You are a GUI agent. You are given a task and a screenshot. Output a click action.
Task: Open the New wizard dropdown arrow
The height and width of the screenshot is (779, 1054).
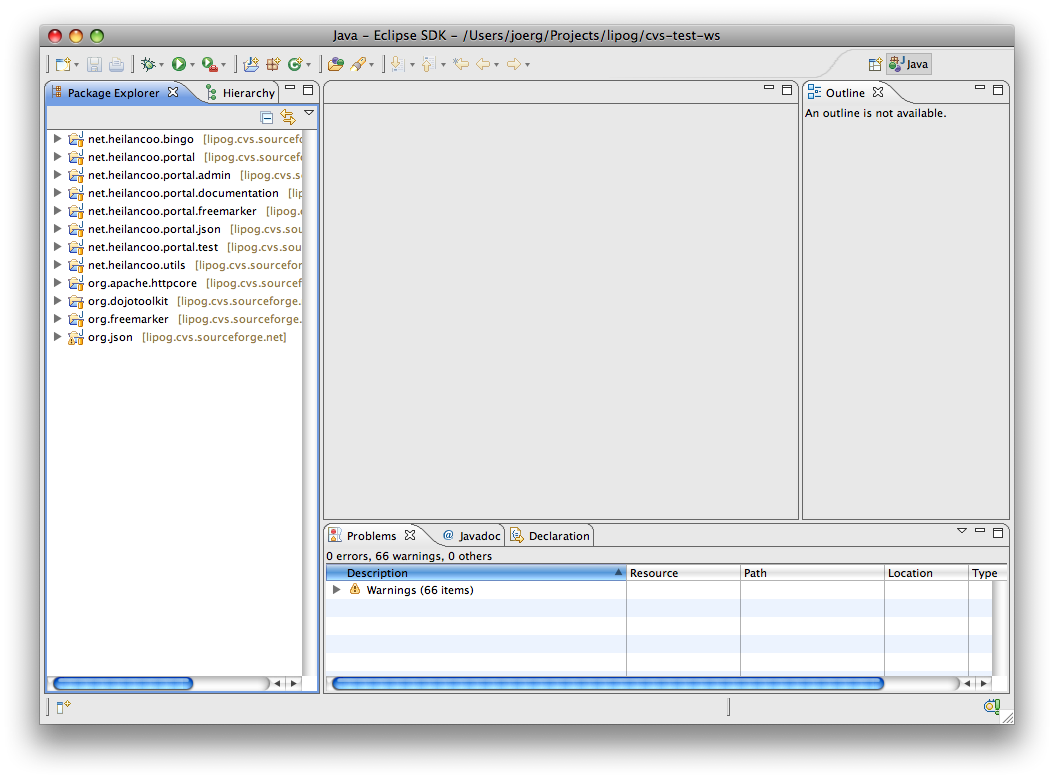78,65
